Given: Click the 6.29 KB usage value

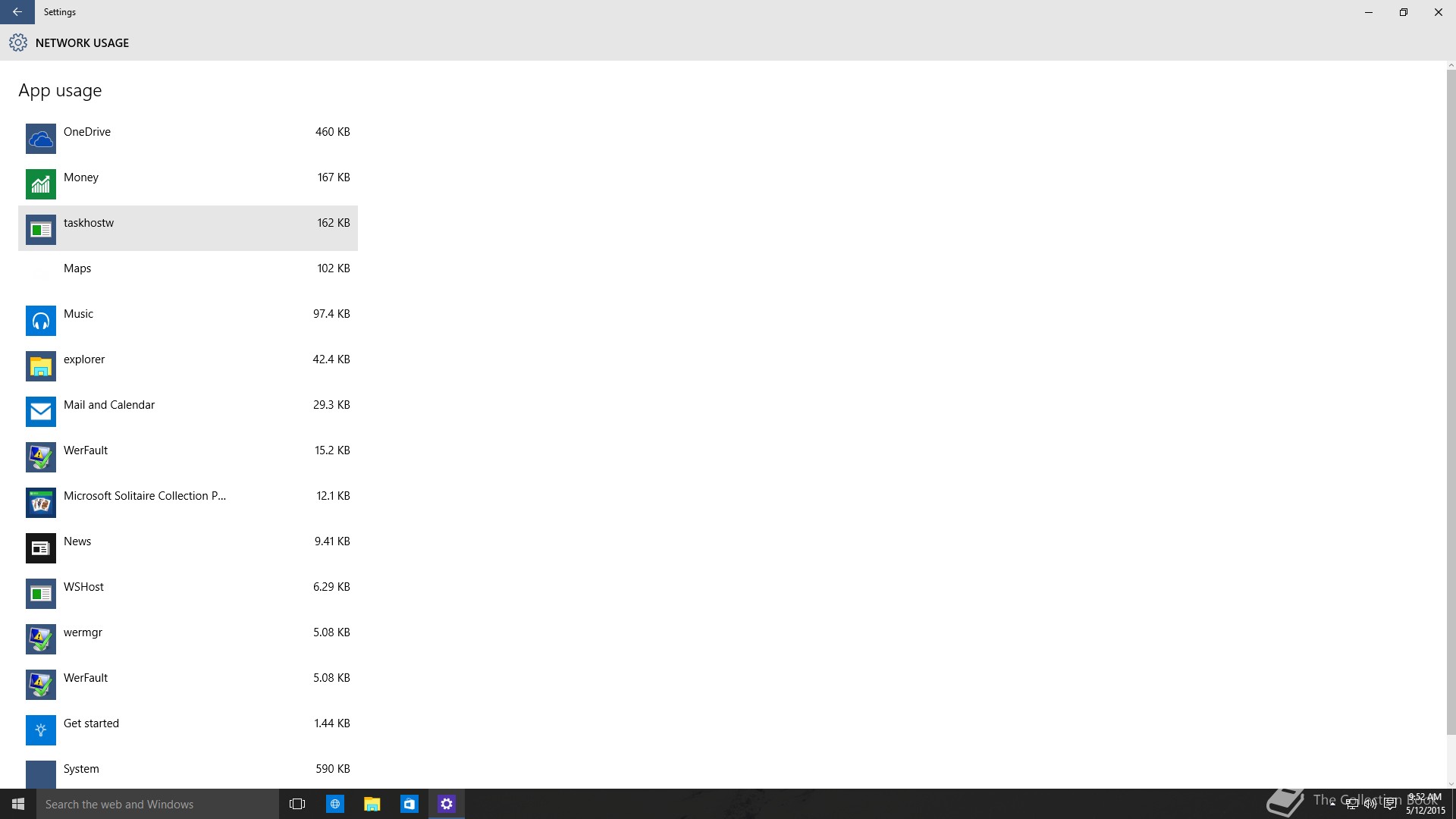Looking at the screenshot, I should pyautogui.click(x=331, y=587).
